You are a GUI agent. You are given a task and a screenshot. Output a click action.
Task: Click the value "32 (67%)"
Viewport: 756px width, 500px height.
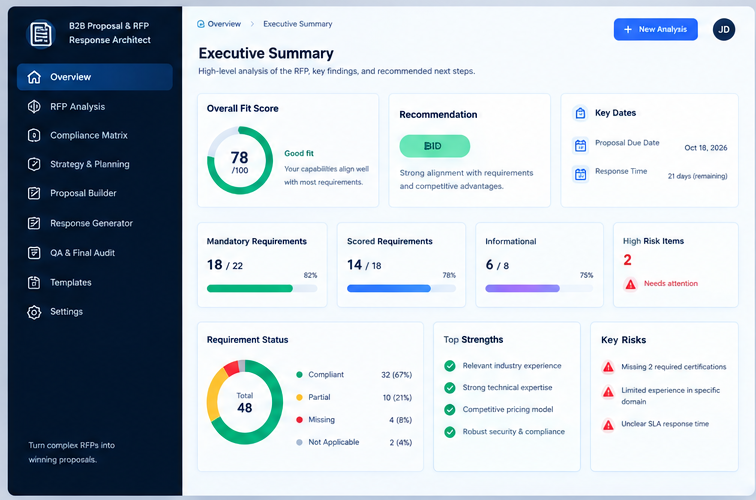tap(396, 375)
